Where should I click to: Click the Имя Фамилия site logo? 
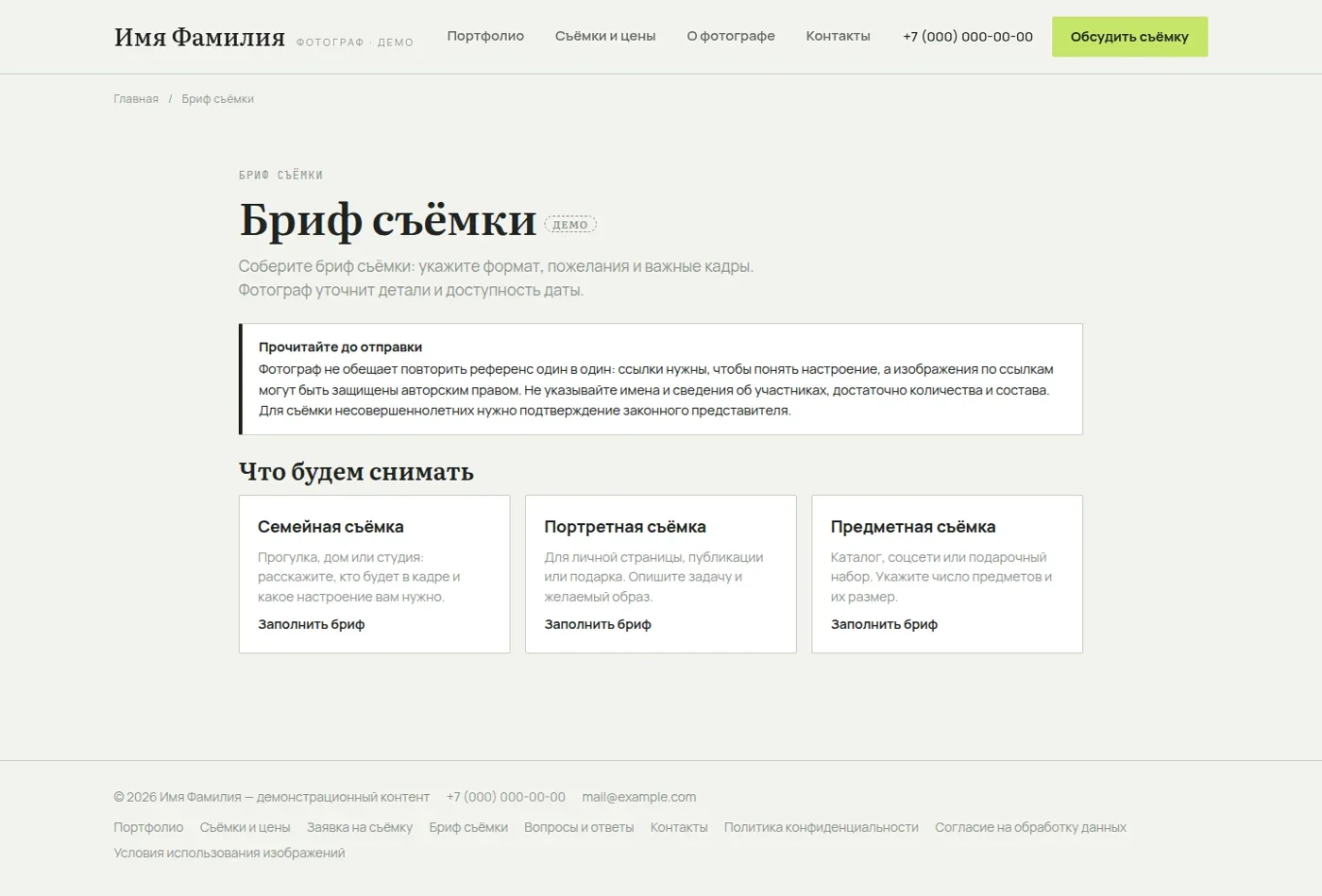[199, 37]
